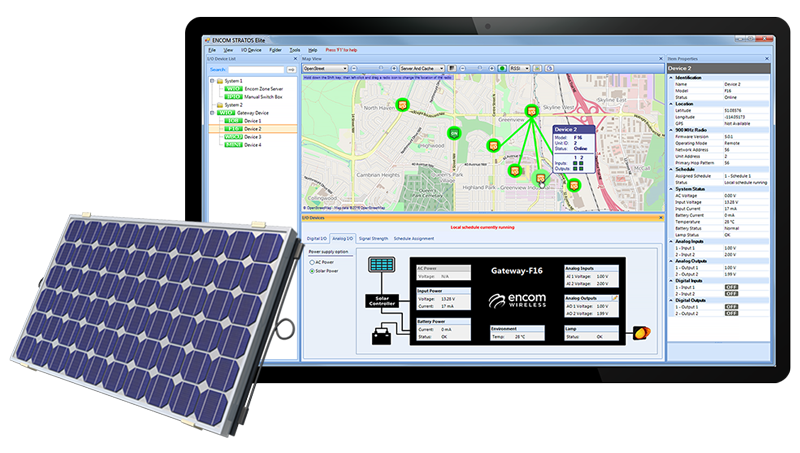
Task: Click the layer icon after Server And Cache
Action: (452, 68)
